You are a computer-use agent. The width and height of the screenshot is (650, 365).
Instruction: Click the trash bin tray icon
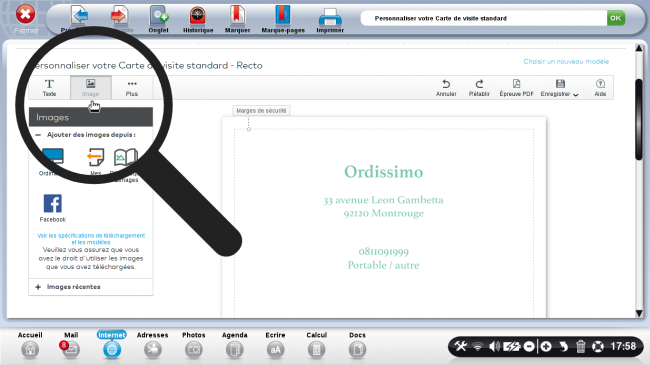581,346
